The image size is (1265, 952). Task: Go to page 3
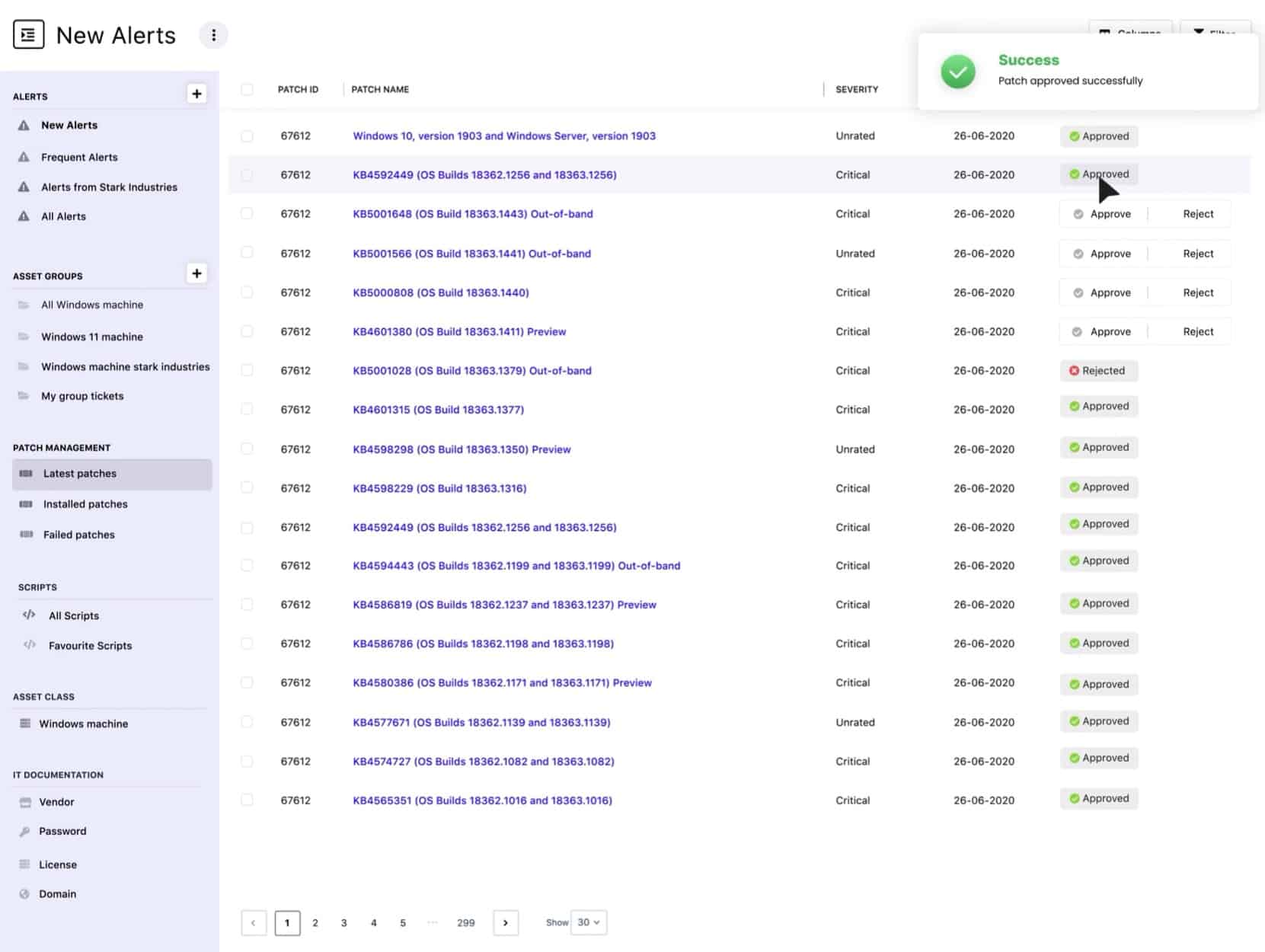pyautogui.click(x=344, y=923)
